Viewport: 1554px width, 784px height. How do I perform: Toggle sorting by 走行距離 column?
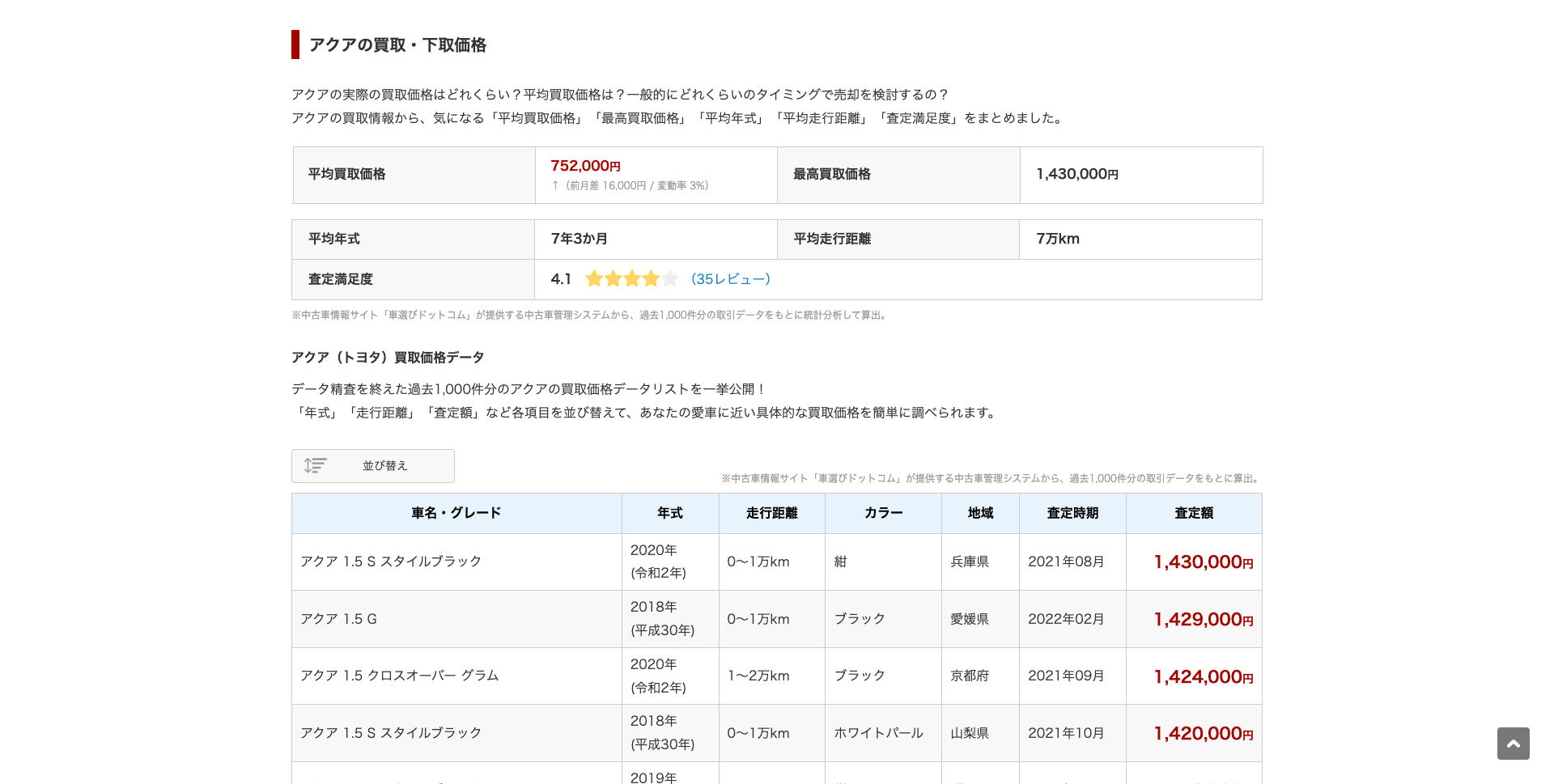pos(771,513)
